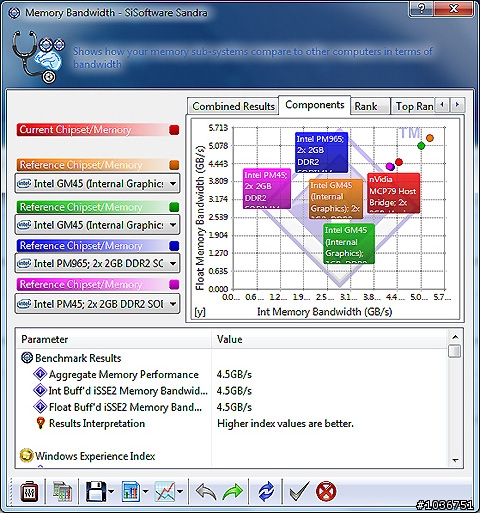Screen dimensions: 480x513
Task: Toggle the magenta Reference Chipset/Memory swatch
Action: 174,284
